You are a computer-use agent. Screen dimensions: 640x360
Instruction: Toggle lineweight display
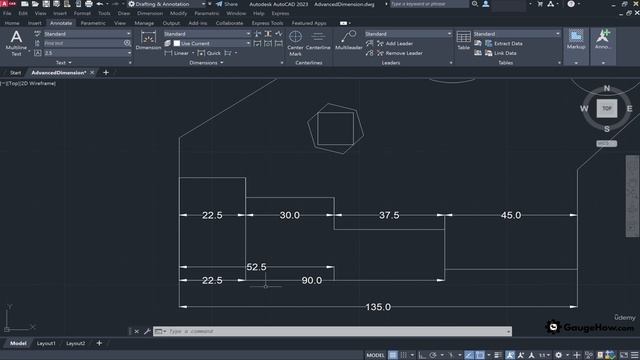coord(498,355)
